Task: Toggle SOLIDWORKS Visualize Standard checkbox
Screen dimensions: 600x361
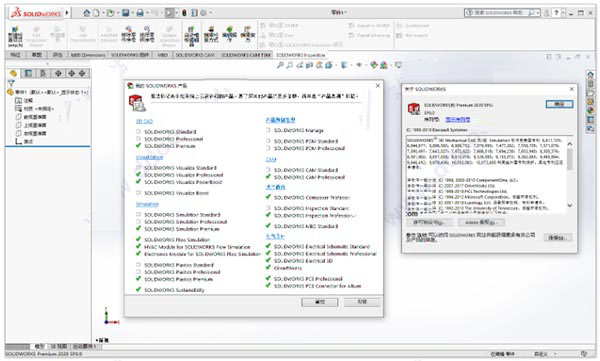Action: (138, 168)
